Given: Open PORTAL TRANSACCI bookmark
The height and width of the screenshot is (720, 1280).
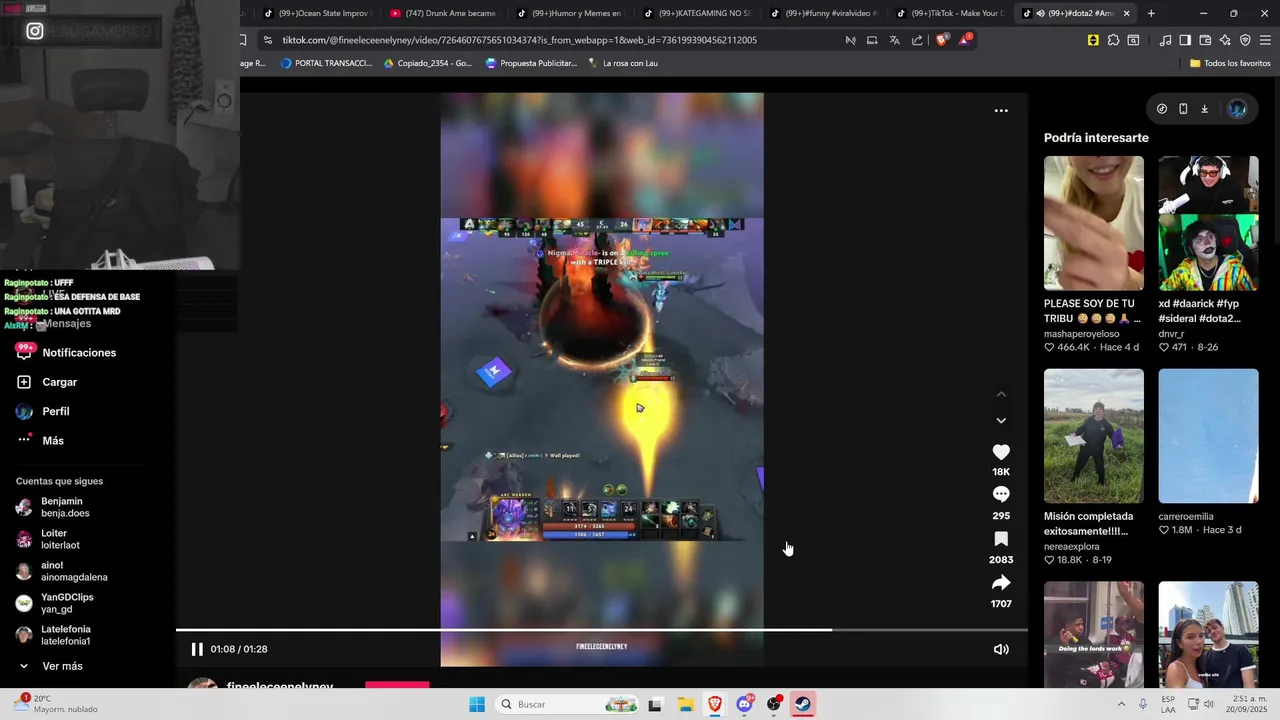Looking at the screenshot, I should click(326, 63).
